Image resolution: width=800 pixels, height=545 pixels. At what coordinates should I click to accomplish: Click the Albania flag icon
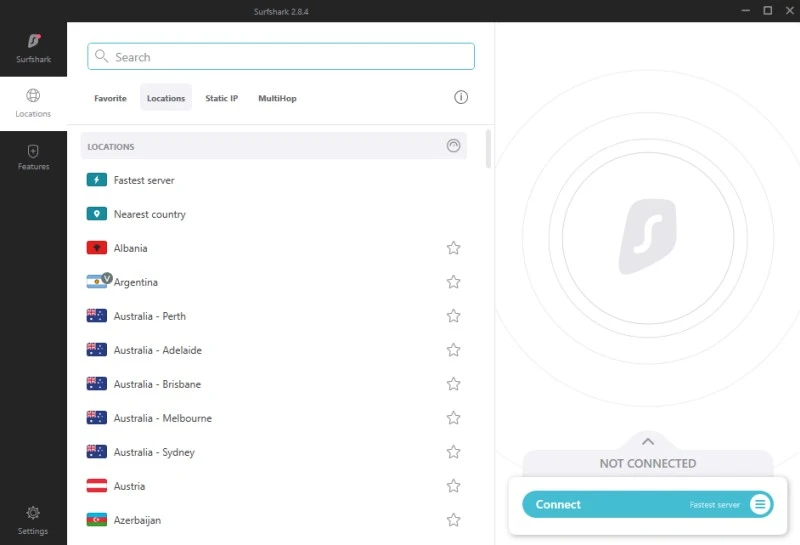pos(97,248)
